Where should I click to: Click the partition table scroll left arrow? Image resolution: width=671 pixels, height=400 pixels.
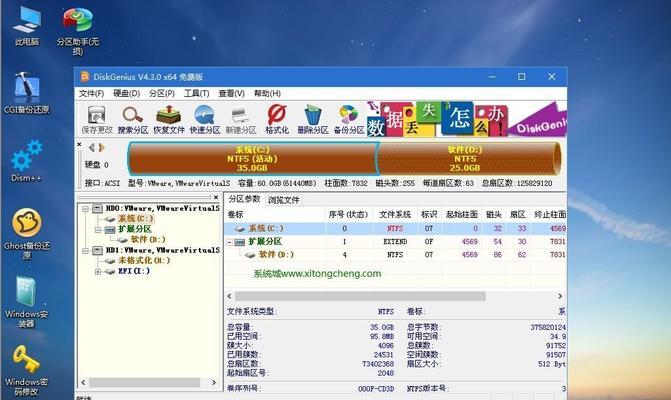230,296
